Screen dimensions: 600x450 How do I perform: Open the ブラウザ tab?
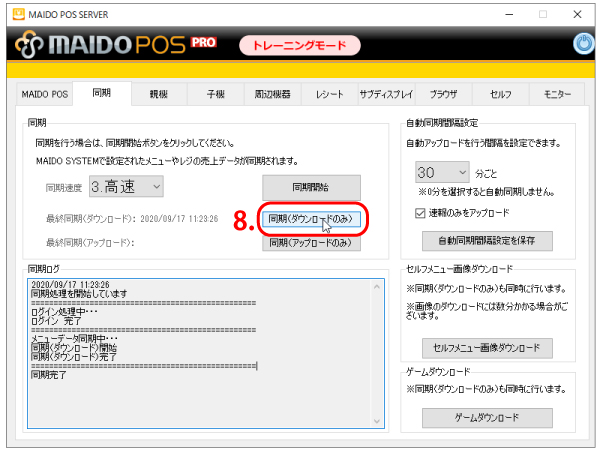coord(443,94)
